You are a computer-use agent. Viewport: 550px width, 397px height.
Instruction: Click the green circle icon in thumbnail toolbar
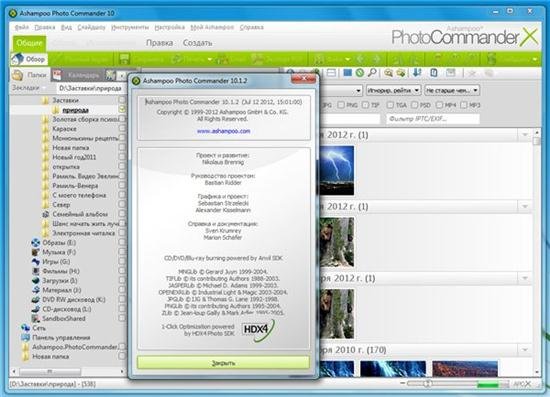[360, 73]
